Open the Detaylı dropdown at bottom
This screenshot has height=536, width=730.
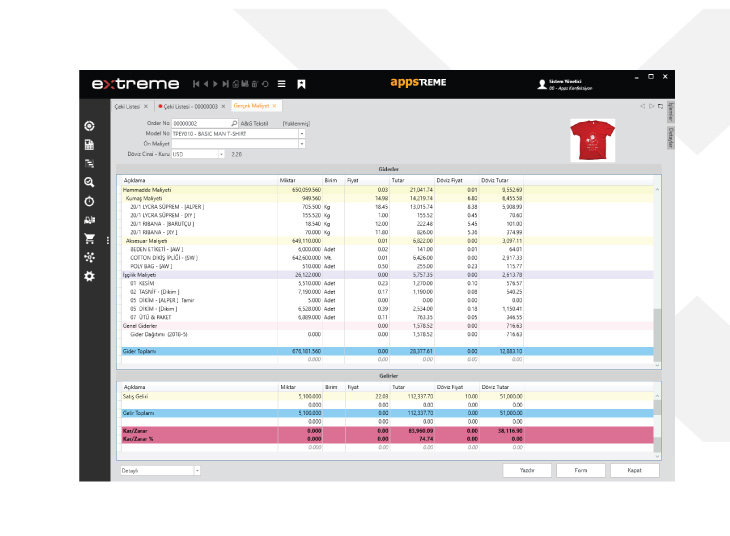click(x=197, y=471)
